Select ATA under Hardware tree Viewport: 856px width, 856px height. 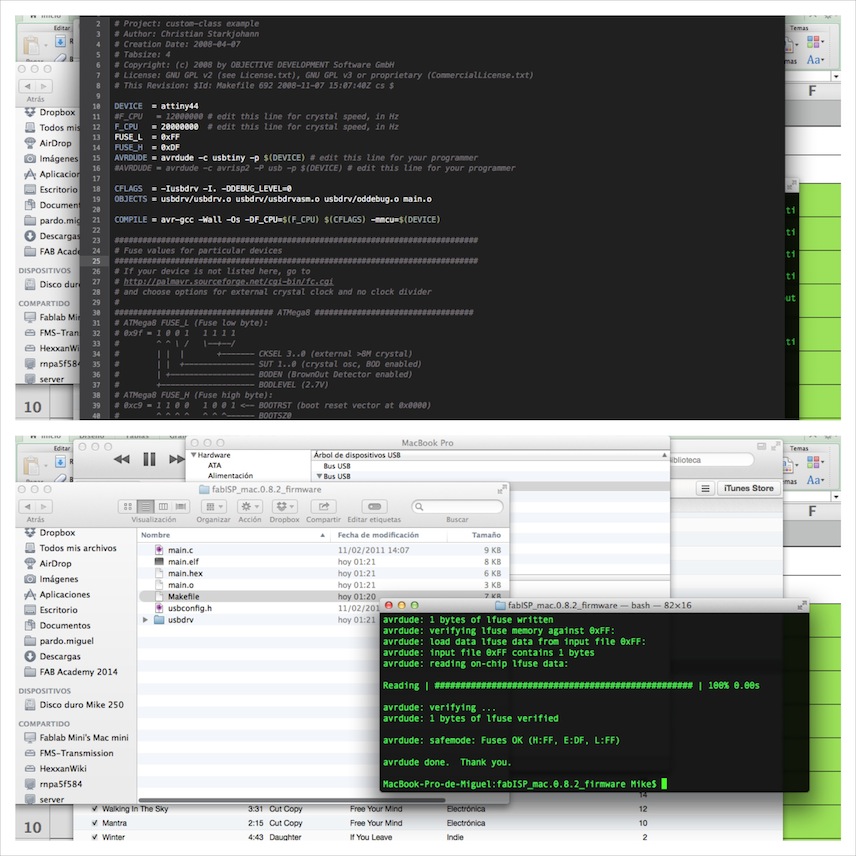point(215,466)
